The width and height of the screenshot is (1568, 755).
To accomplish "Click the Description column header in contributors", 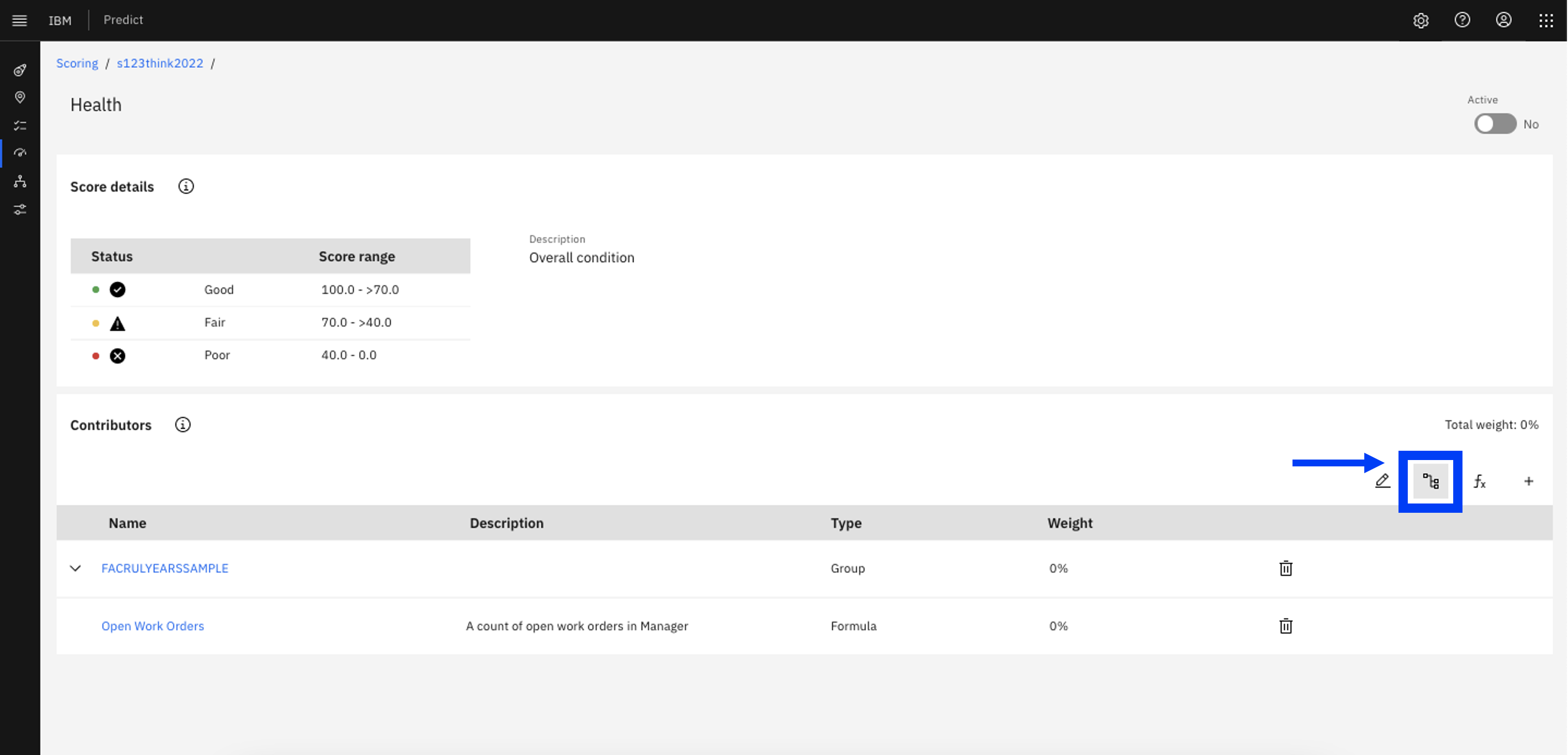I will pos(507,523).
